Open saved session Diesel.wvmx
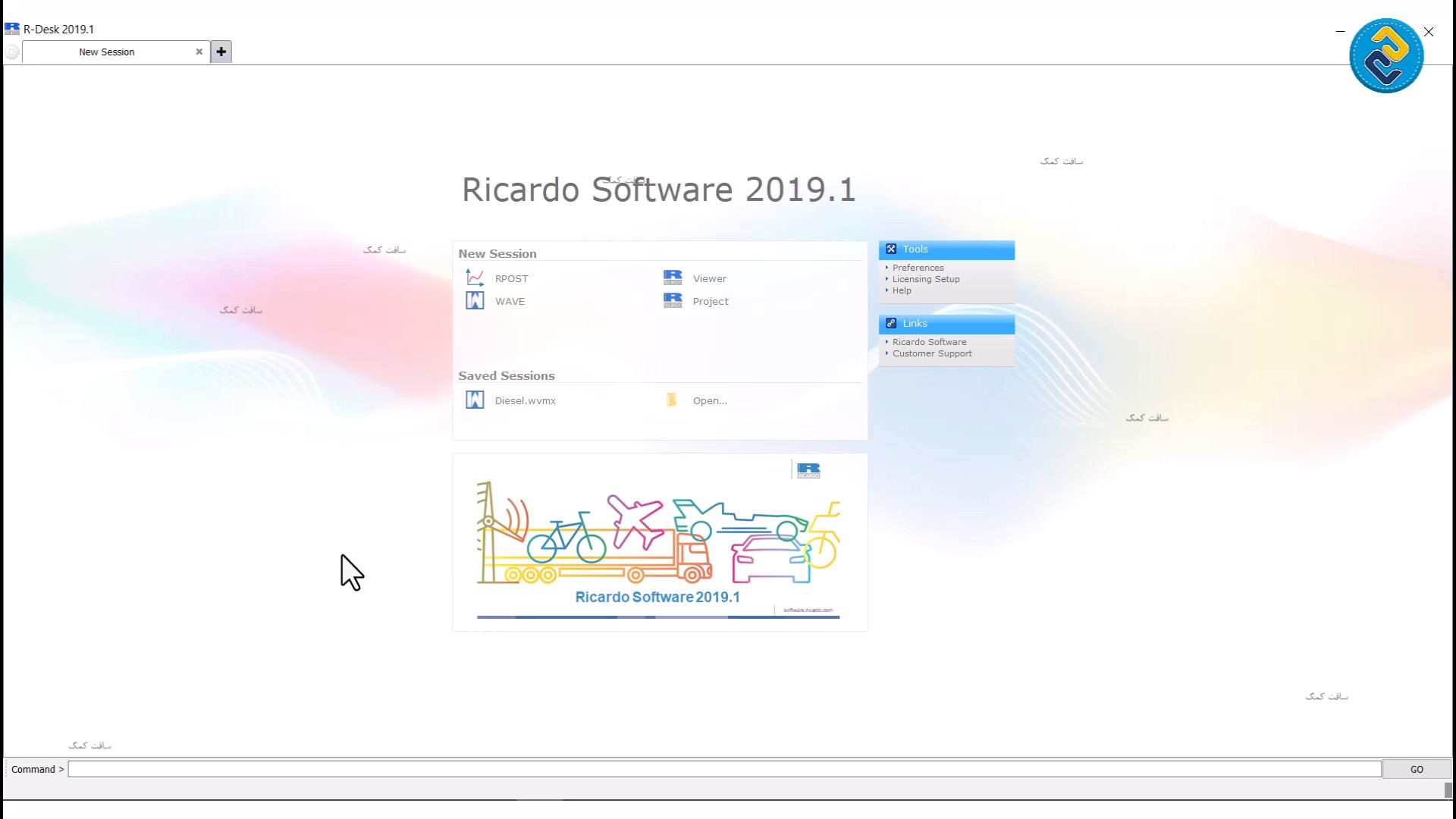Viewport: 1456px width, 819px height. 525,400
